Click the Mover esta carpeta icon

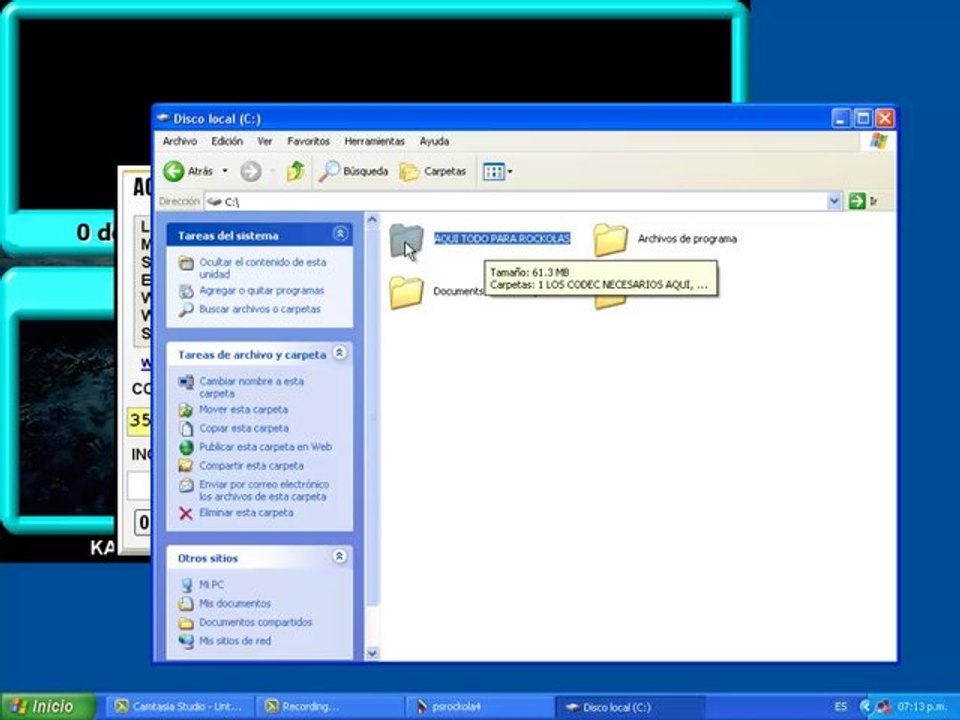click(x=186, y=410)
